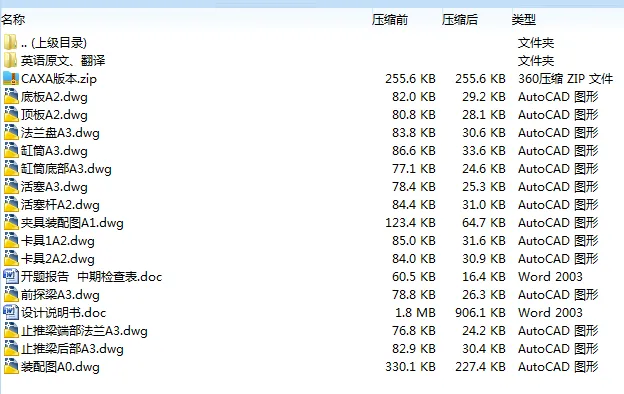Select the file name 法兰盘A3.dwg
Screen dimensions: 624x394
pos(60,133)
